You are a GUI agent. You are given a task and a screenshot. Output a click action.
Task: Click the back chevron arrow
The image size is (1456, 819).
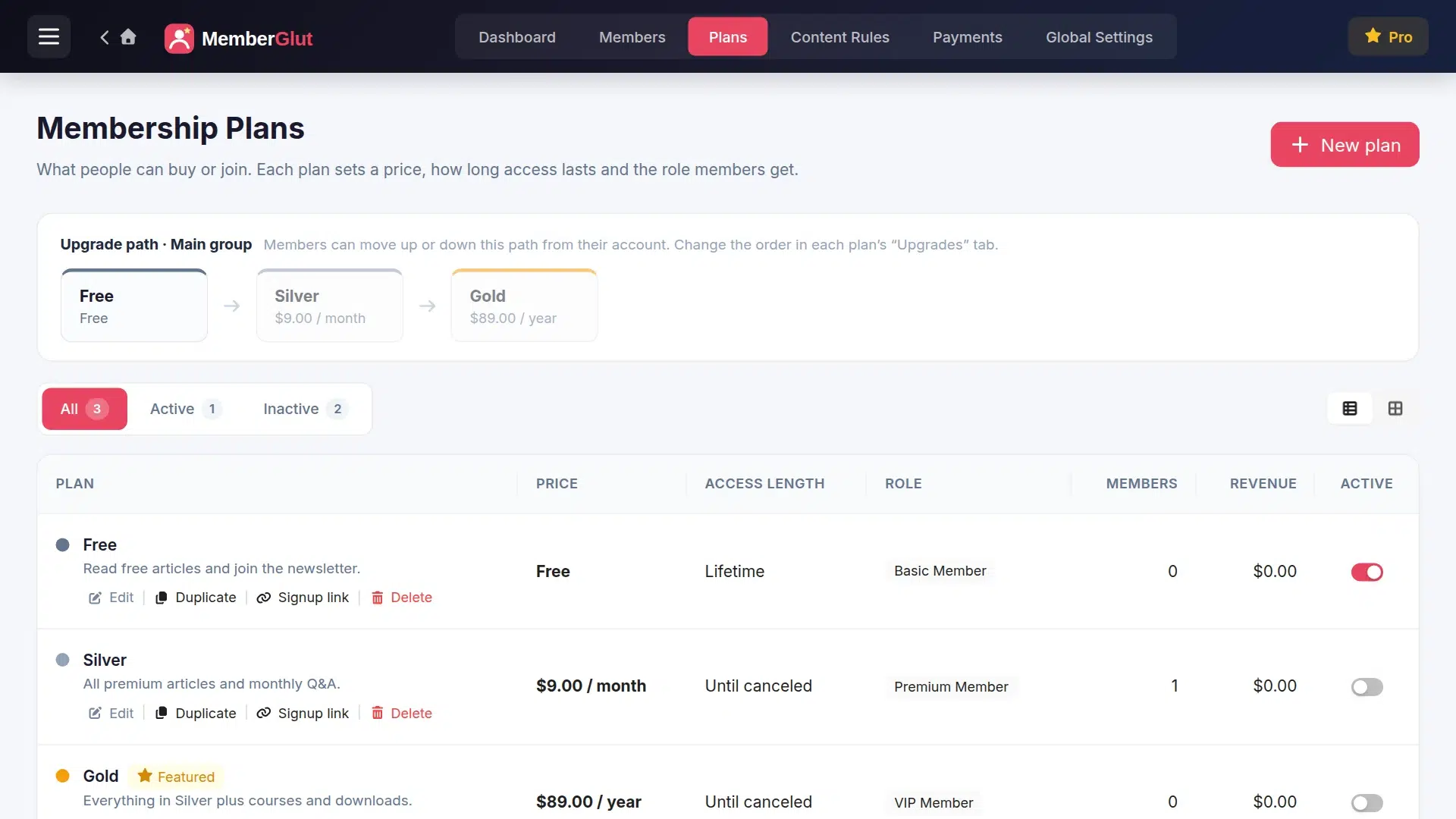(x=105, y=36)
